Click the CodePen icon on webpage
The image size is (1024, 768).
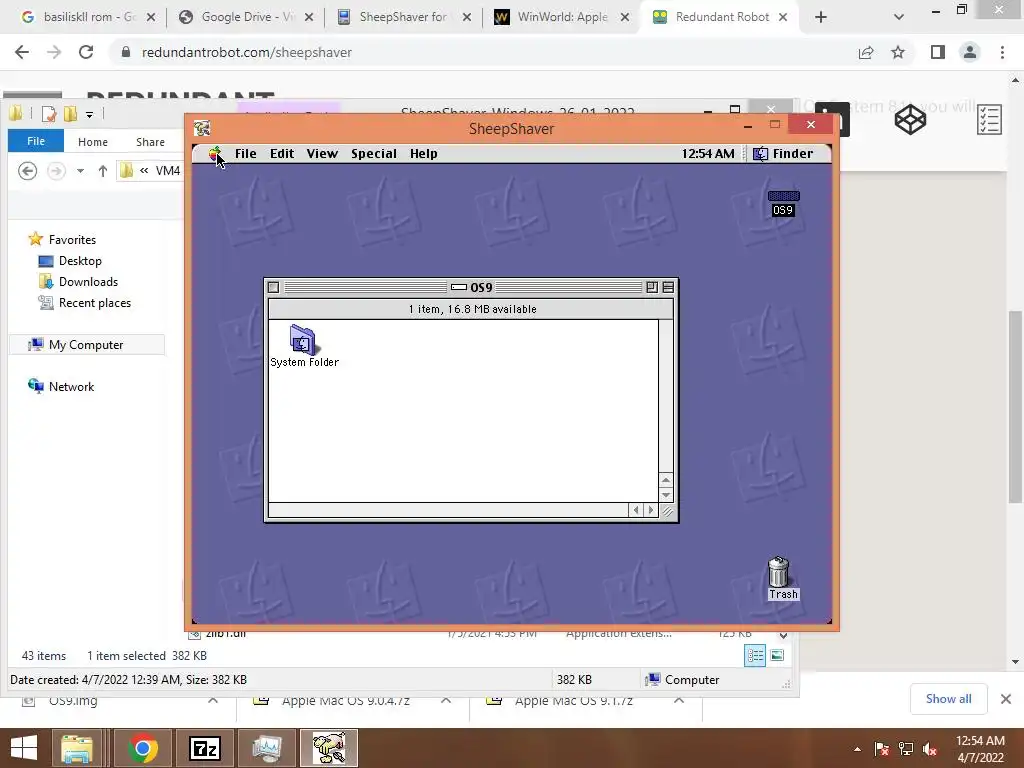(910, 120)
